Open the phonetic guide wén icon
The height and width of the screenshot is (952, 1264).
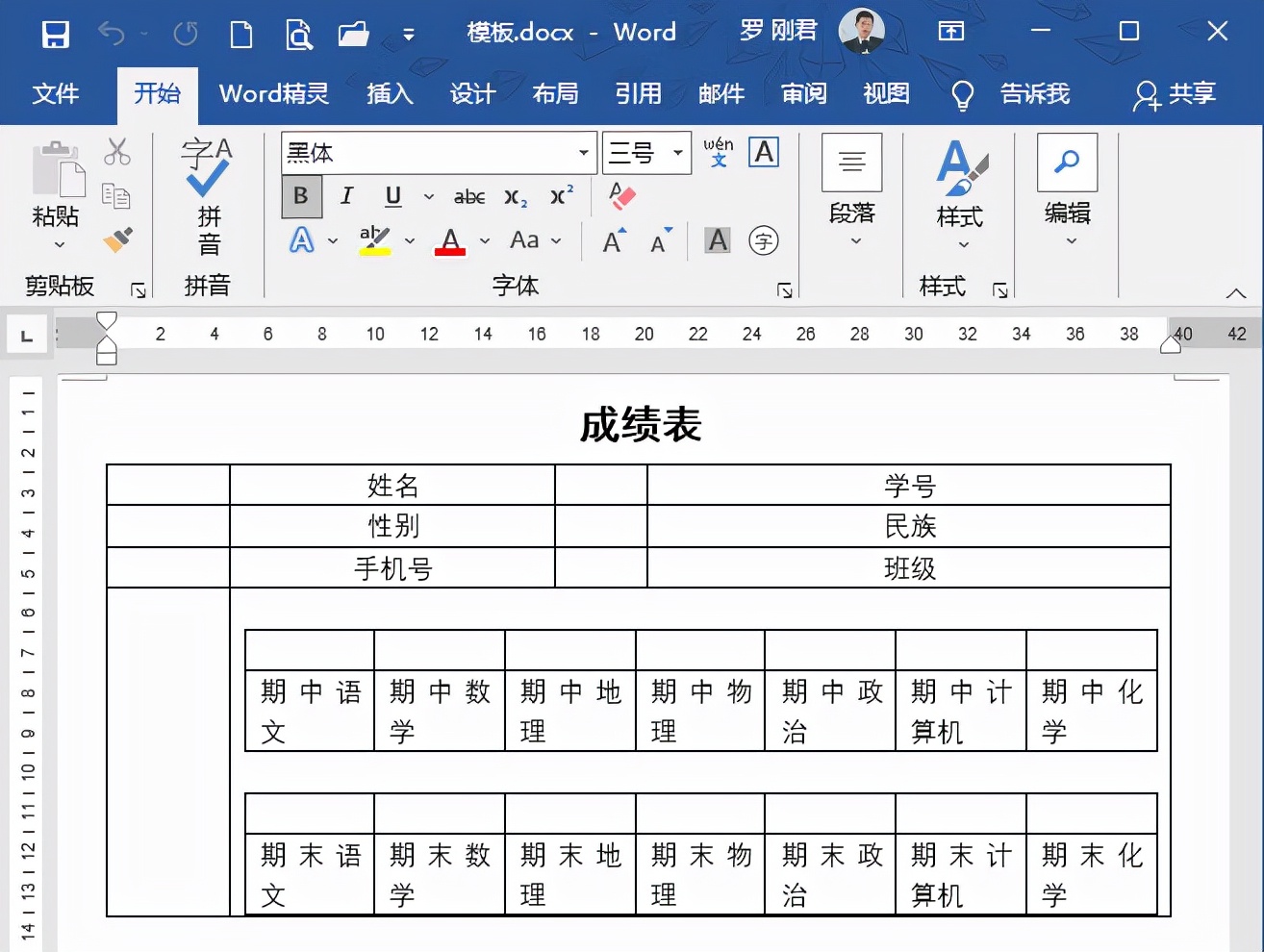[x=719, y=152]
